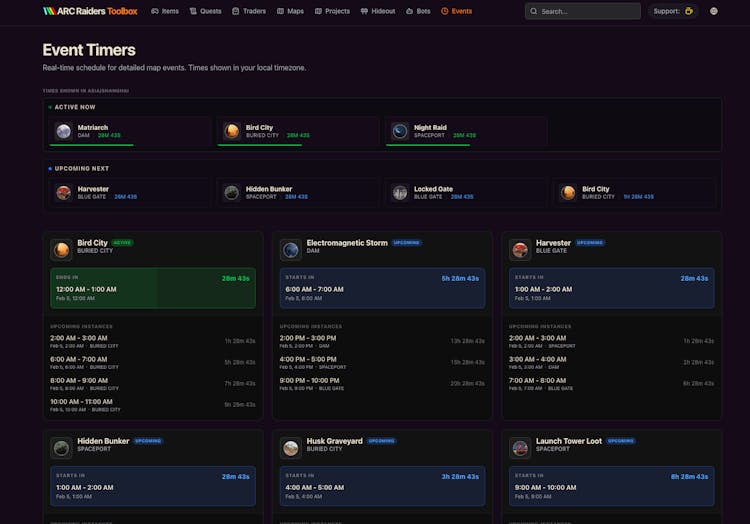
Task: Open the Matriarch event icon in Active Now
Action: [63, 131]
